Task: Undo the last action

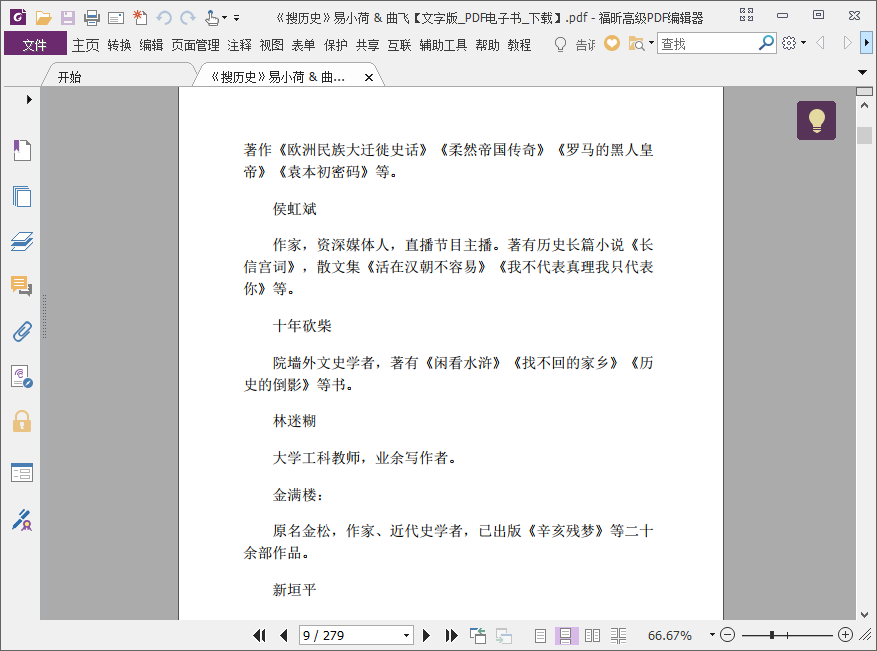Action: pos(164,18)
